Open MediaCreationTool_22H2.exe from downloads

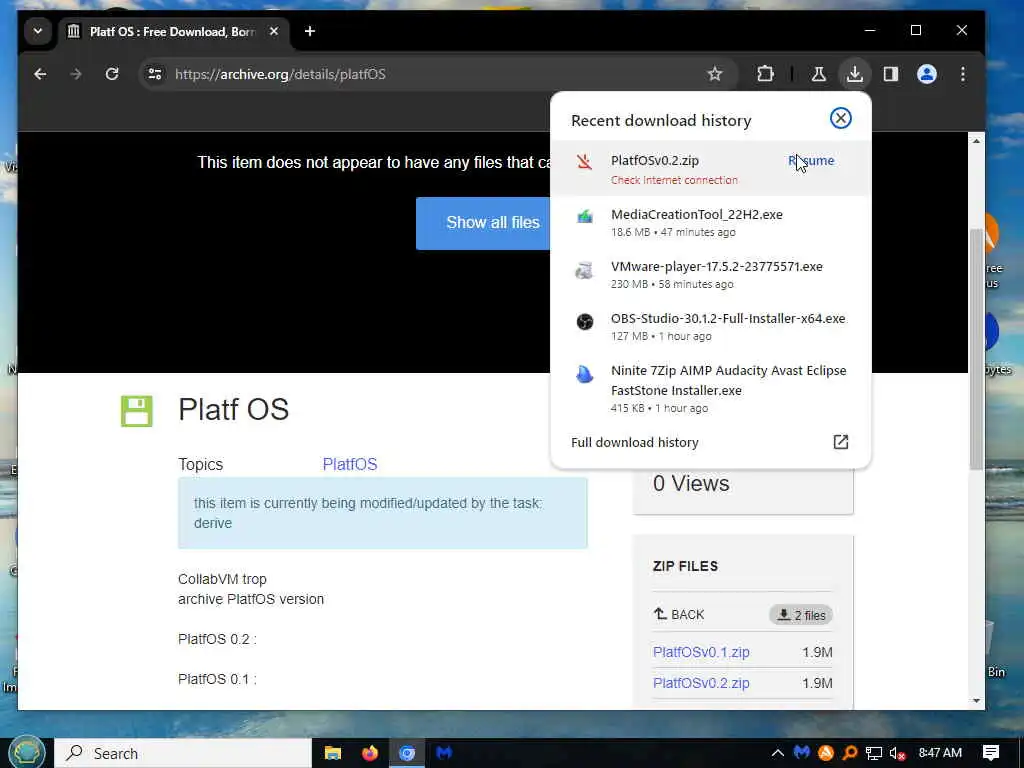[711, 222]
